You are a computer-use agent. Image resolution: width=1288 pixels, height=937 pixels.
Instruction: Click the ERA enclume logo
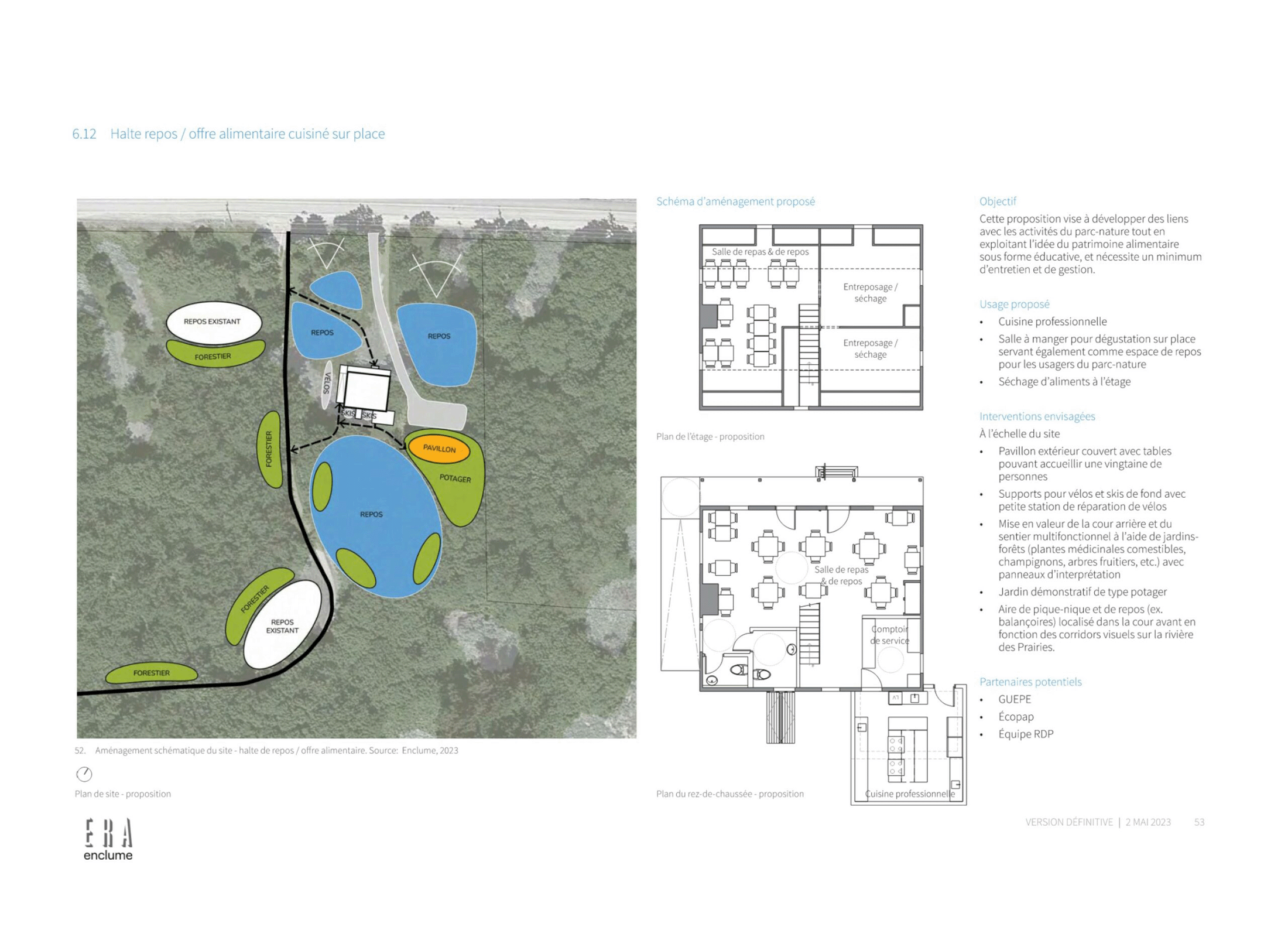[x=108, y=839]
